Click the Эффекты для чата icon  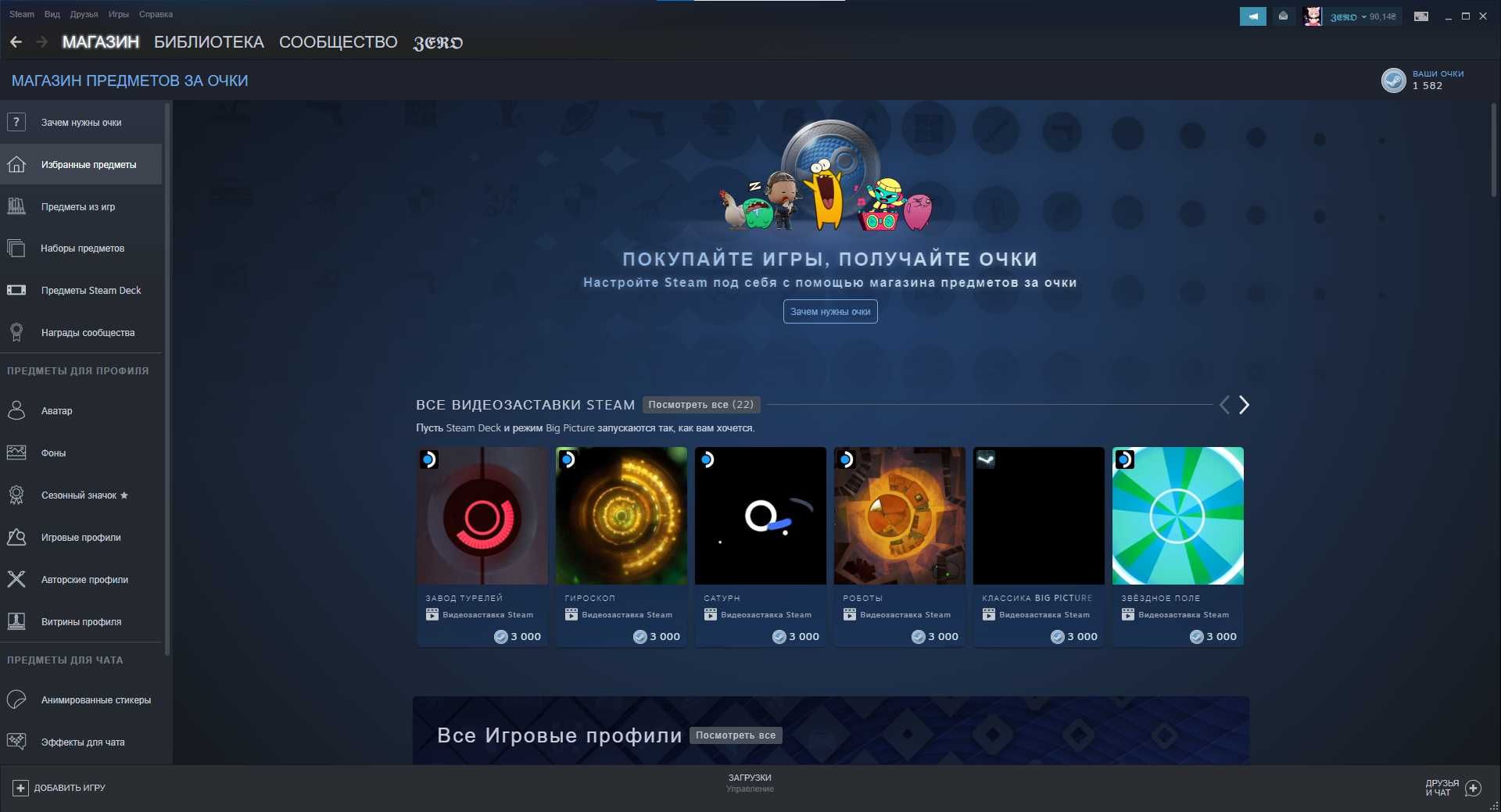[16, 742]
